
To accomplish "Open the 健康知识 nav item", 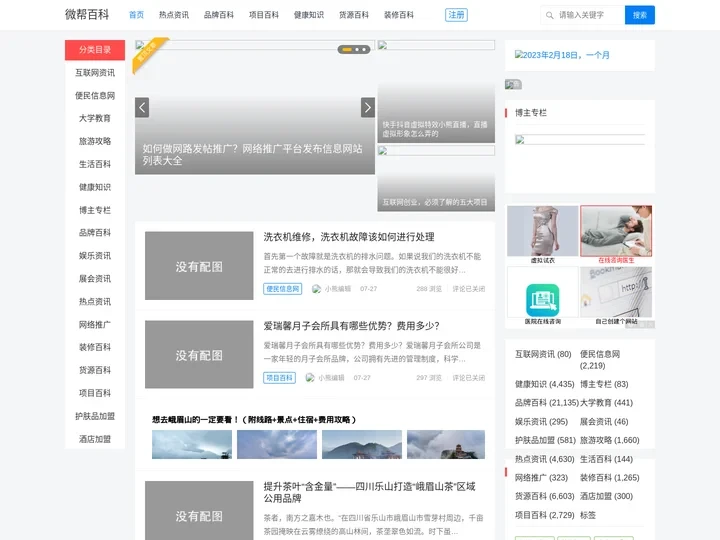I will click(x=309, y=15).
